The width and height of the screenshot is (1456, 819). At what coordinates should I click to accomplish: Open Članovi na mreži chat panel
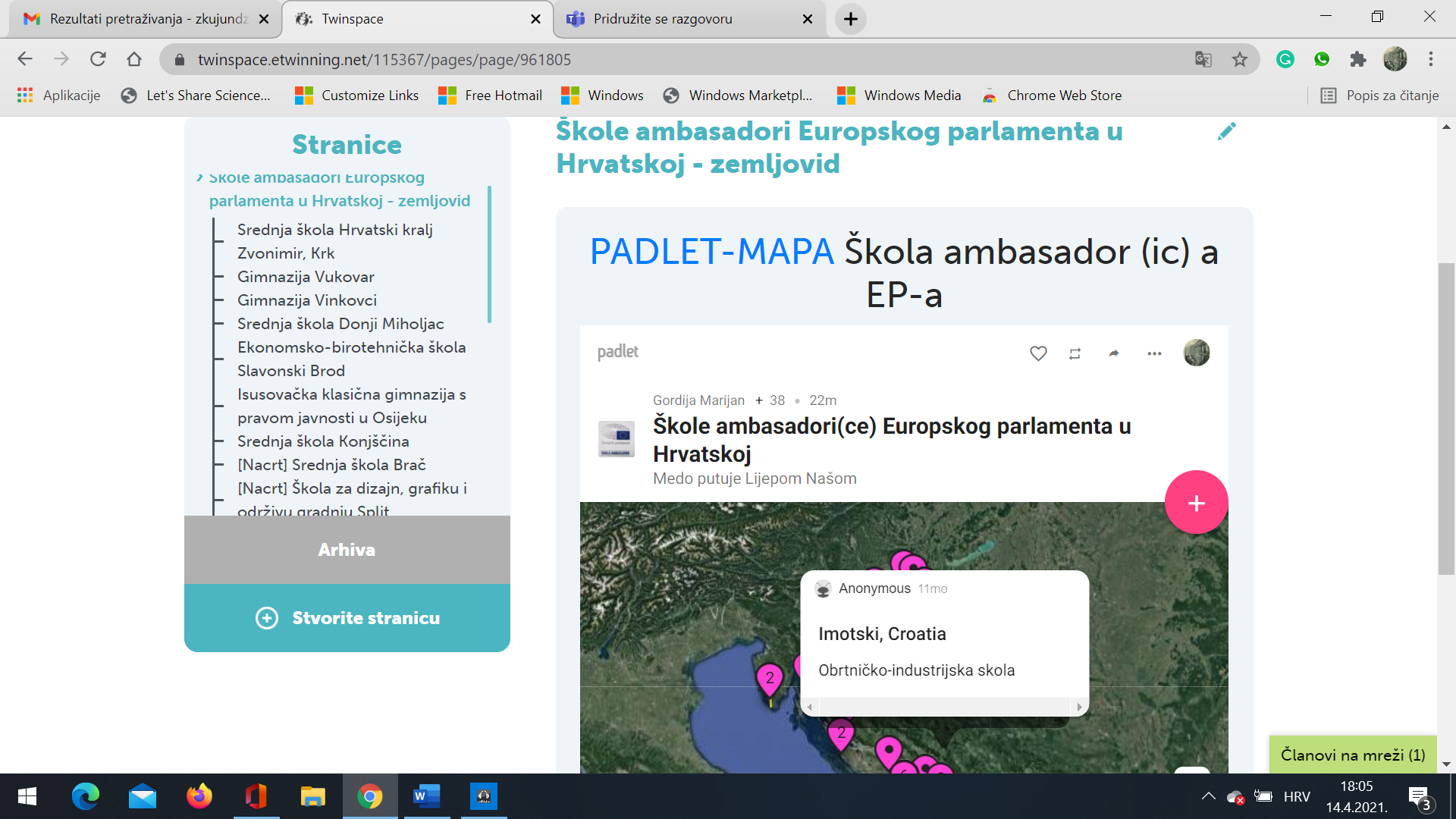click(1353, 755)
